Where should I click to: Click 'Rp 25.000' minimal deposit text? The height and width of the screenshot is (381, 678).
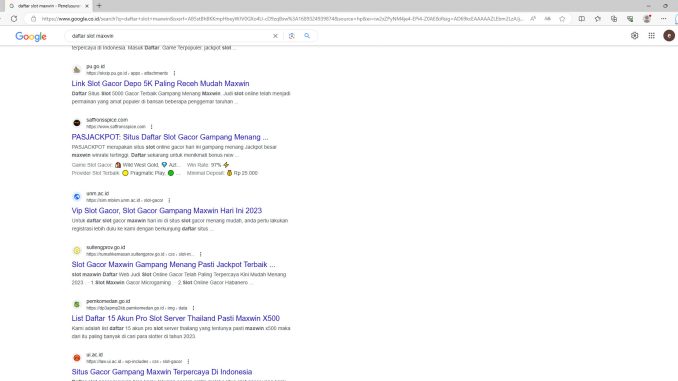(246, 173)
